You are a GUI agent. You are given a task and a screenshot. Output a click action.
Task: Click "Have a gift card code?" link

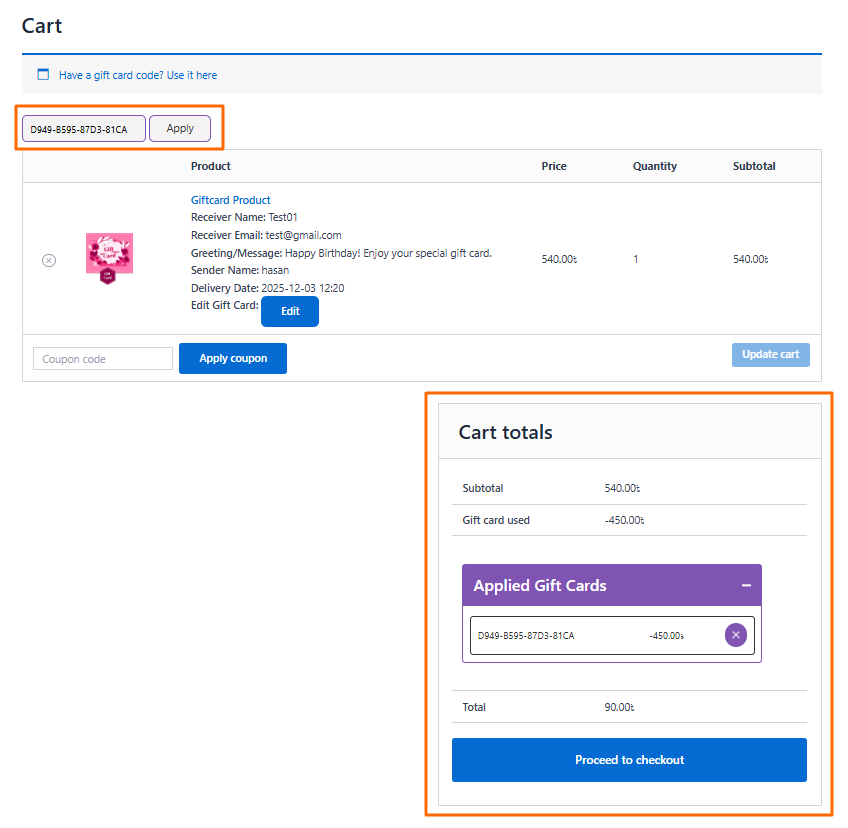point(138,75)
